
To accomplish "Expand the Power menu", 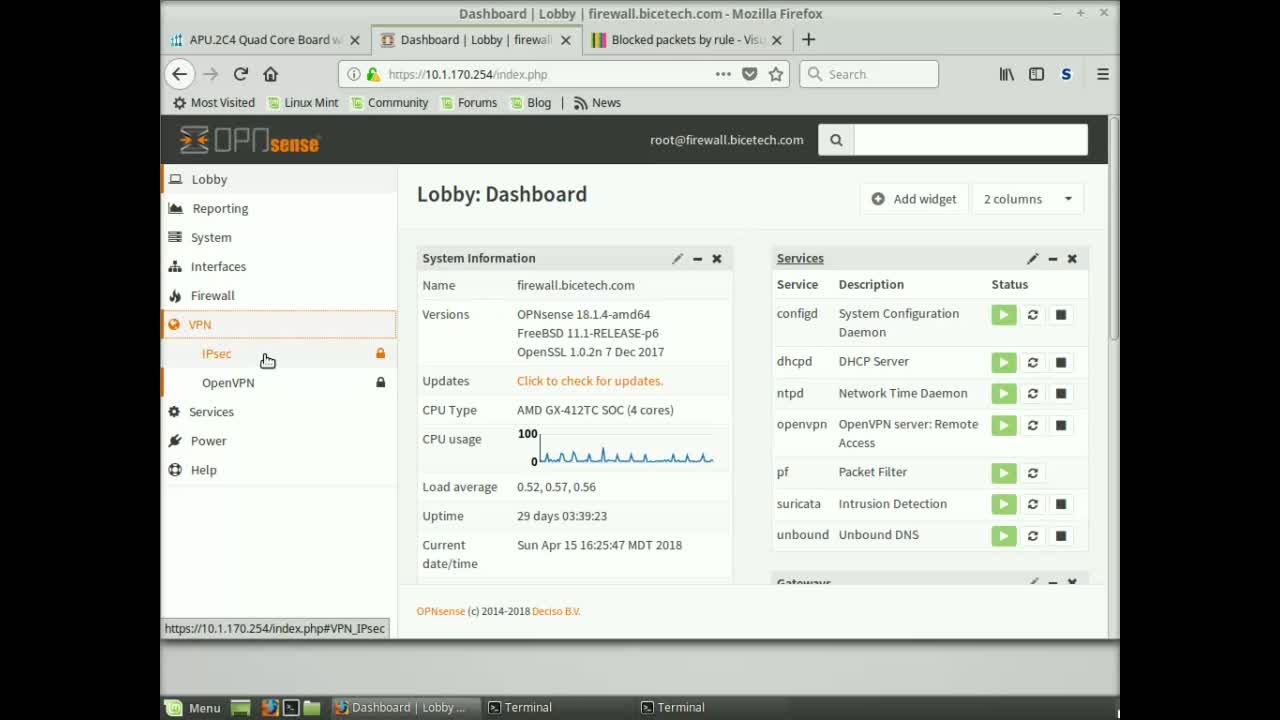I will [x=279, y=440].
